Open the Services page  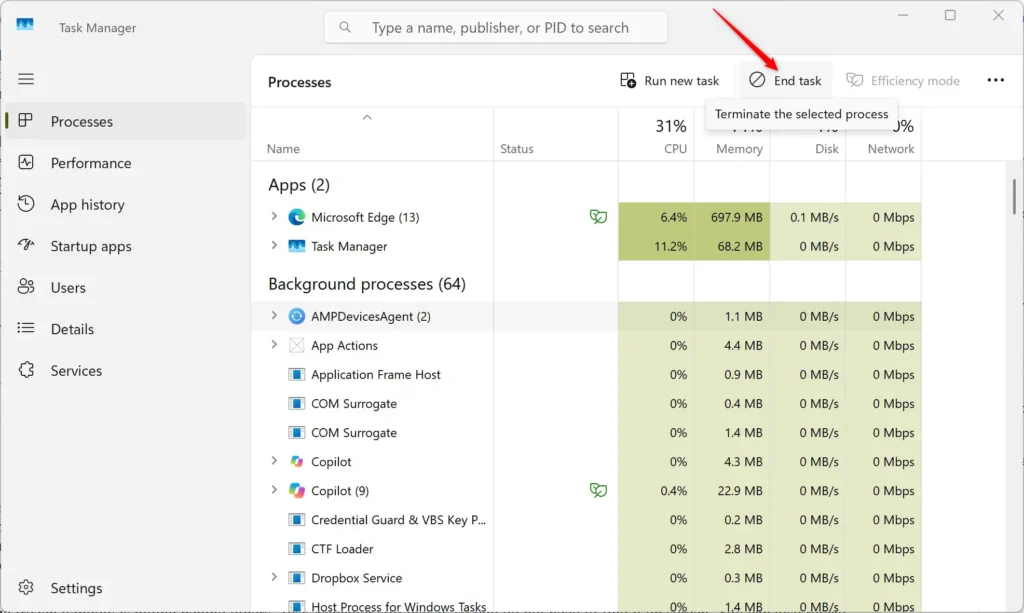[126, 370]
